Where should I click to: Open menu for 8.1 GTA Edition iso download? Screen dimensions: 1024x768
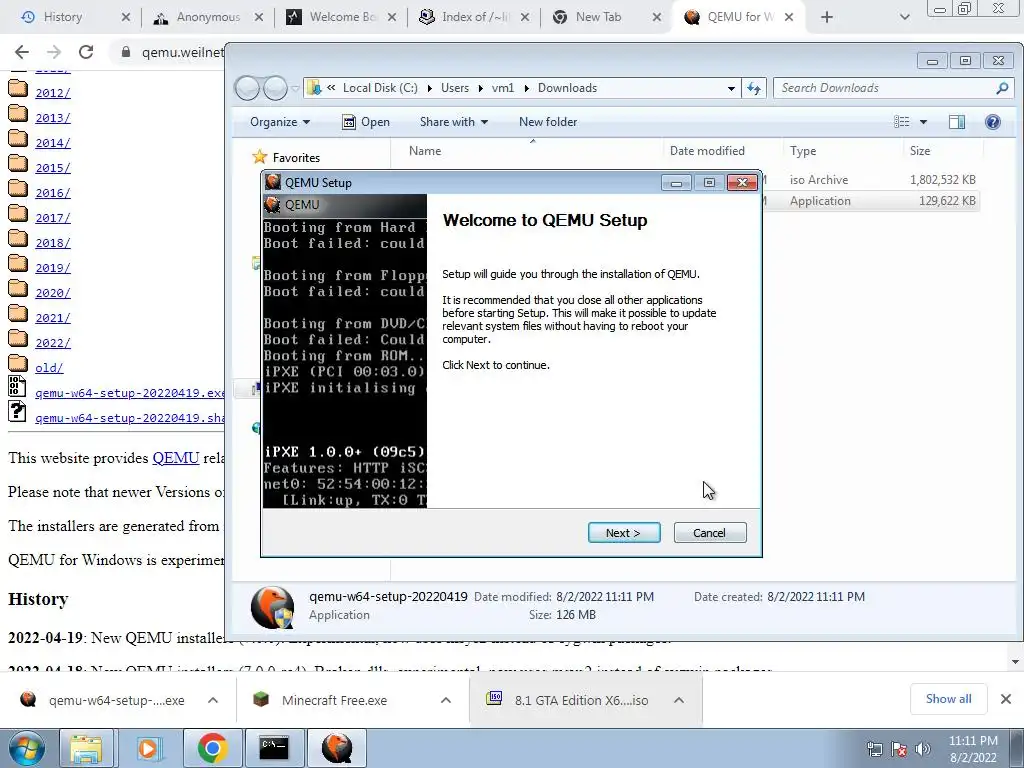(x=679, y=700)
